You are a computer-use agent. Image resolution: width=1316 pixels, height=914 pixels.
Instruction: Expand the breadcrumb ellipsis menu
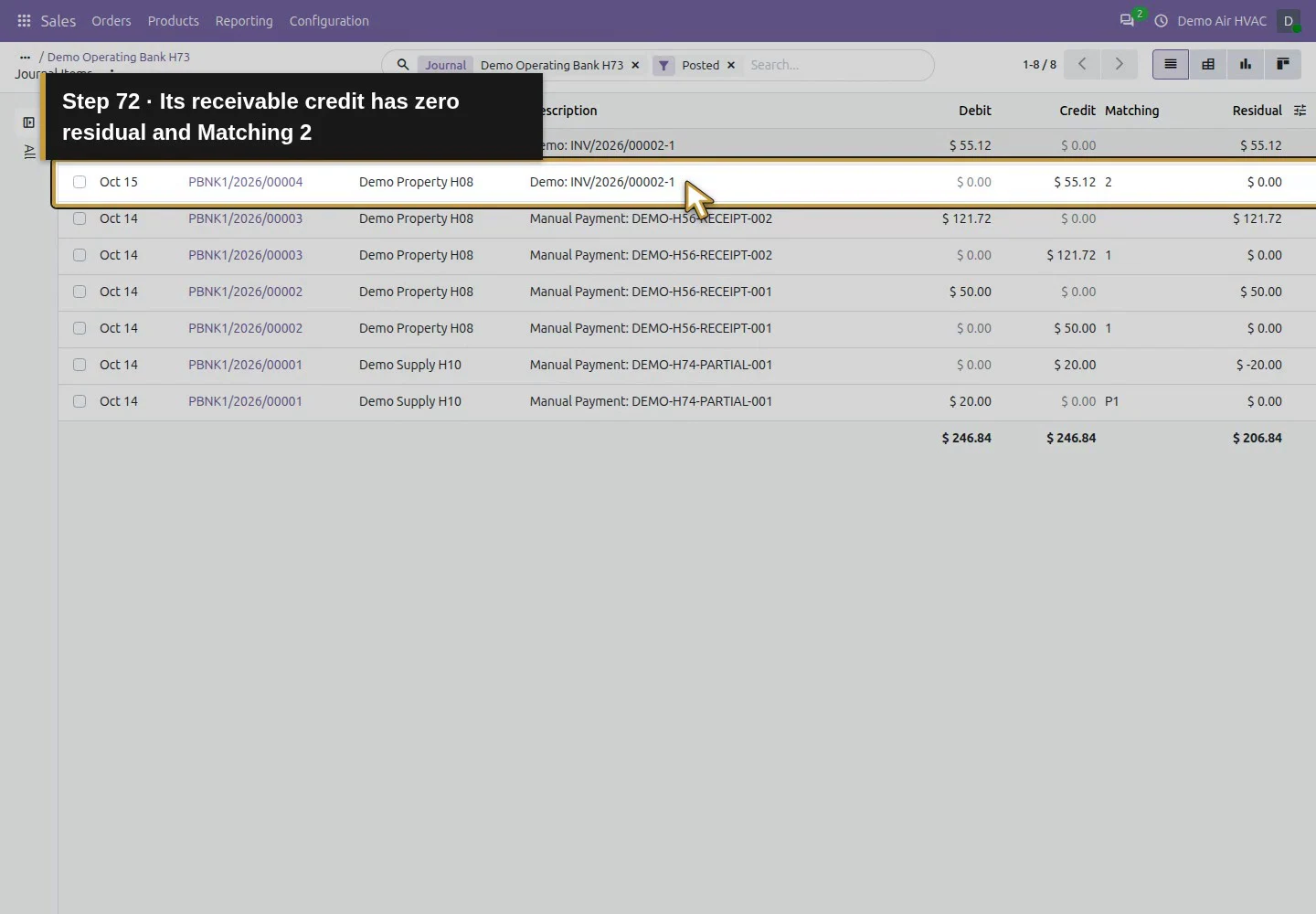25,57
